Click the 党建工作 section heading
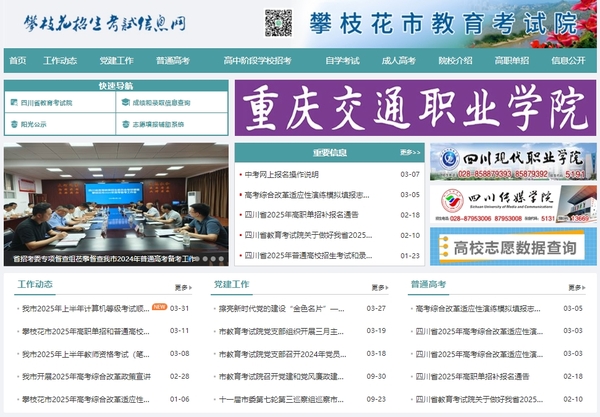Viewport: 600px width, 417px height. pyautogui.click(x=232, y=284)
